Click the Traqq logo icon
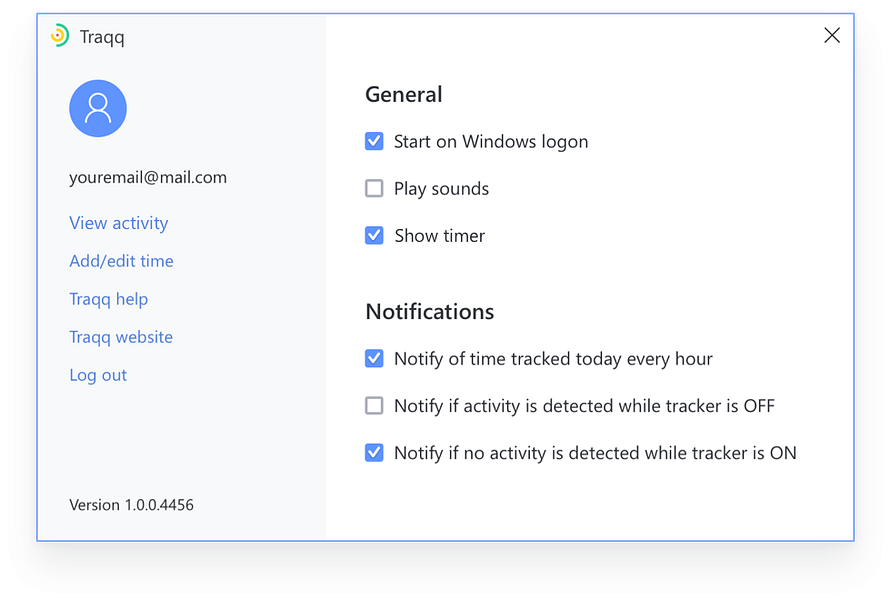Viewport: 891px width, 600px height. (60, 36)
